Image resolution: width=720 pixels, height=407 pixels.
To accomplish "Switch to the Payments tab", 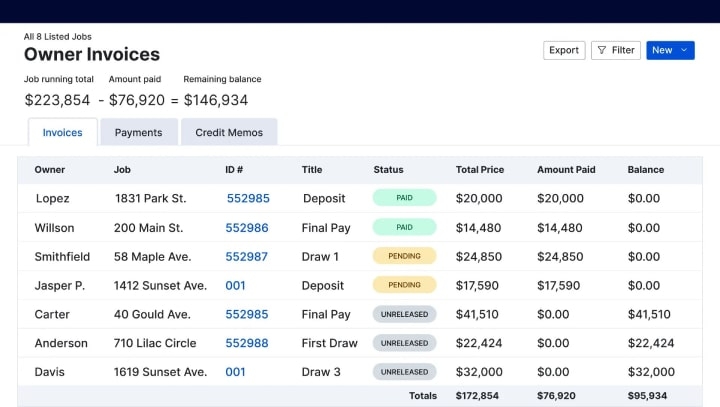I will pos(138,132).
